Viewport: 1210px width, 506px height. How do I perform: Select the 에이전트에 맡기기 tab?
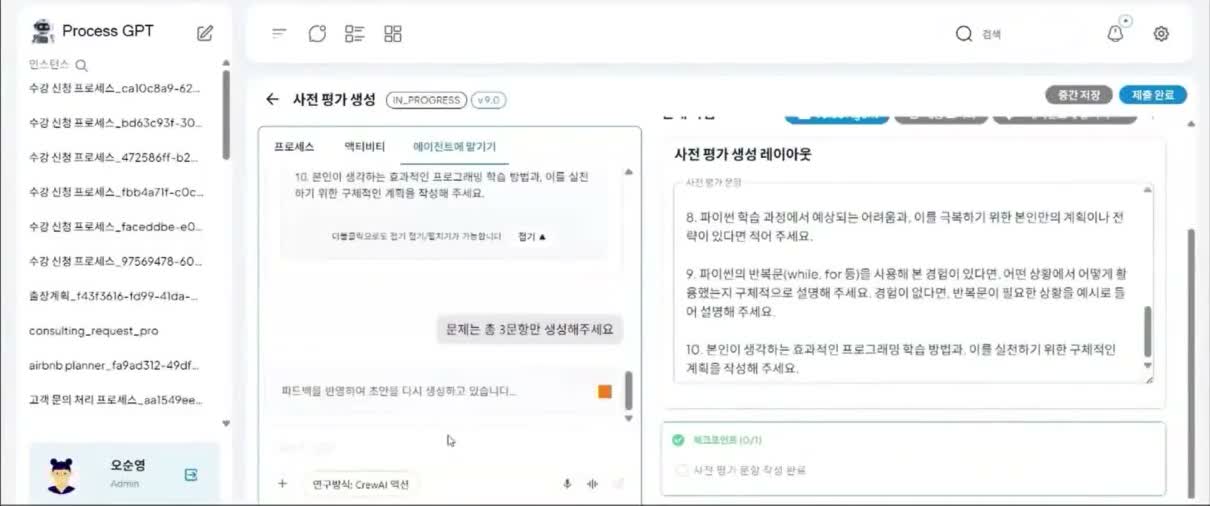455,146
